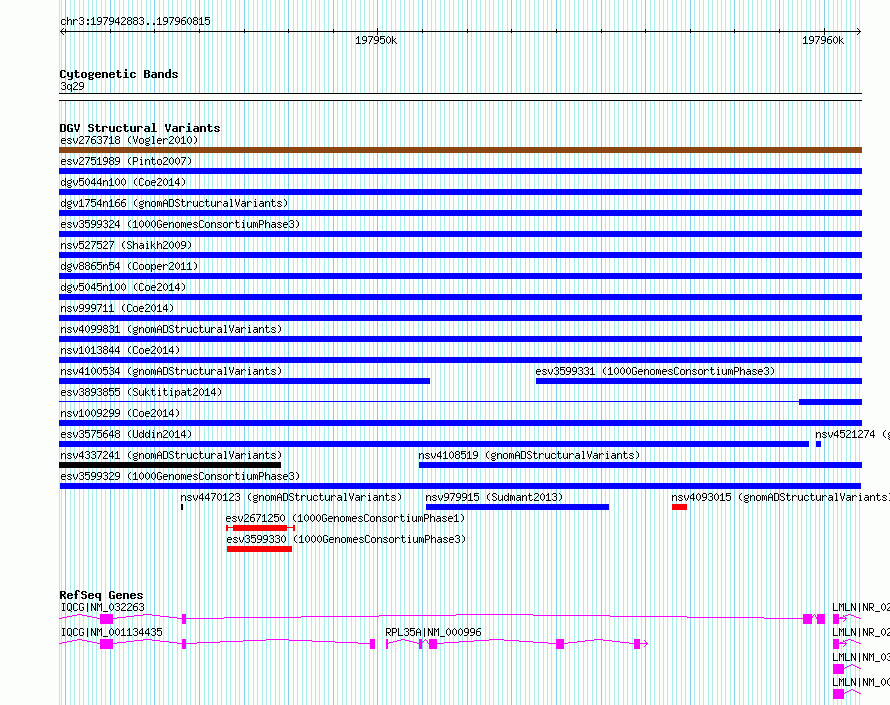Select nsv4093015 gnomAD variant label
The width and height of the screenshot is (890, 705).
pos(780,497)
